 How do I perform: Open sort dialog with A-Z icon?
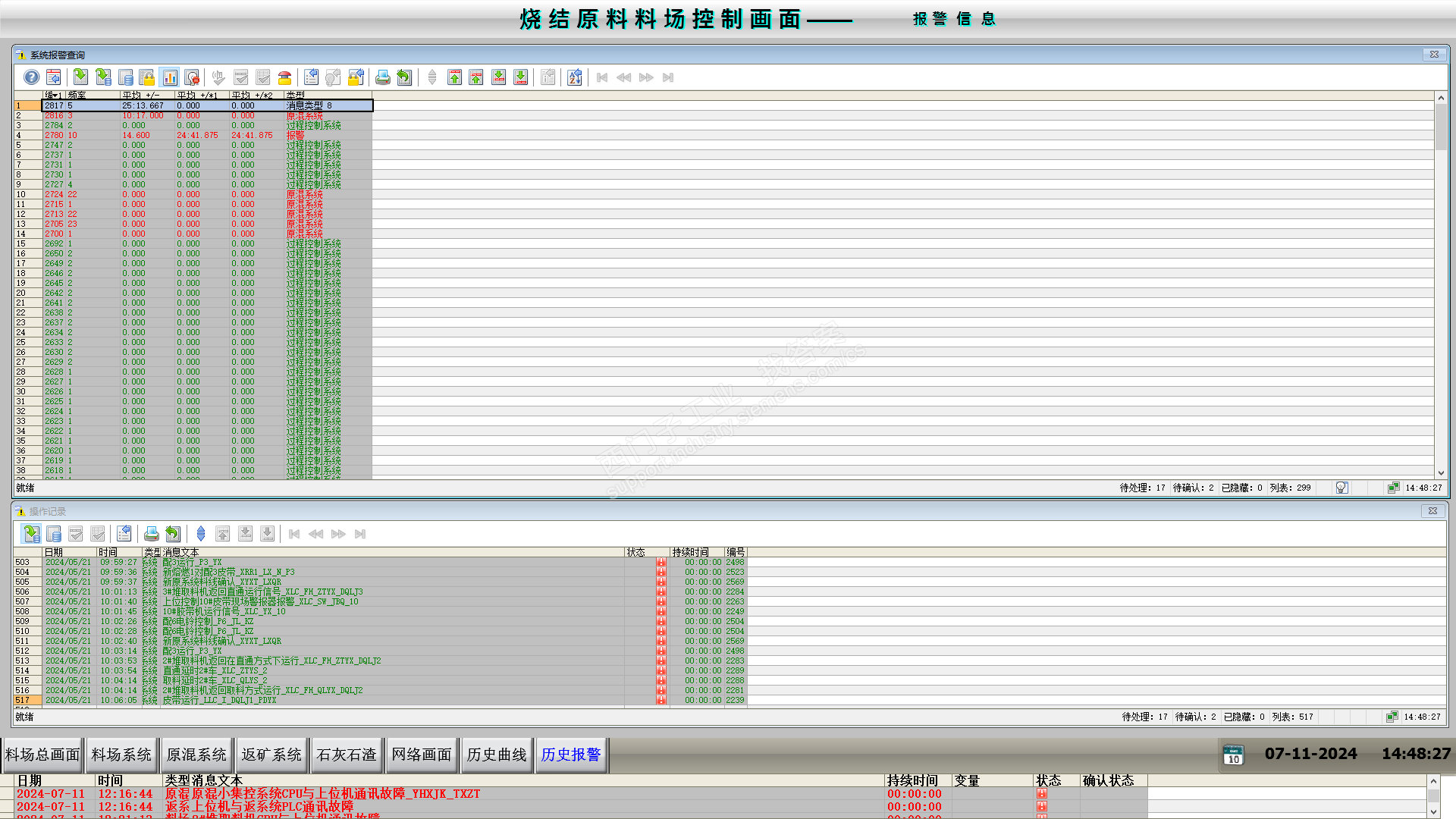click(x=574, y=77)
